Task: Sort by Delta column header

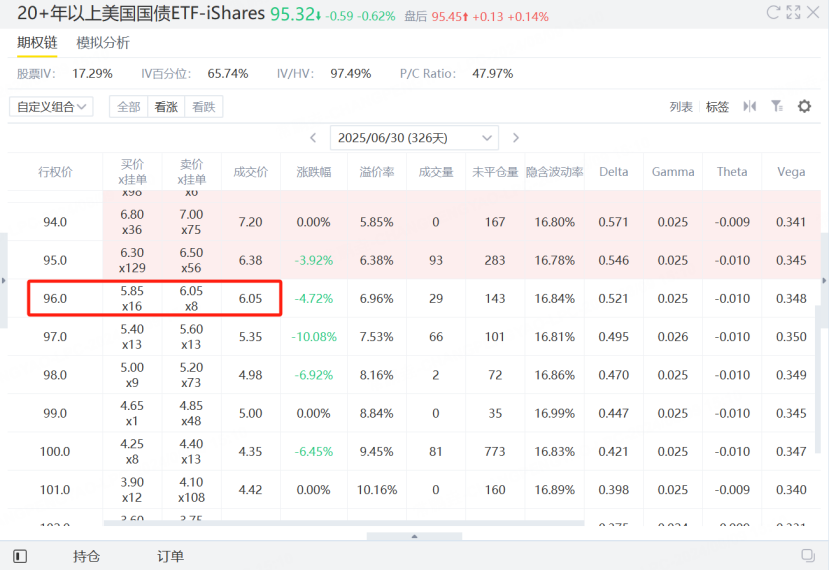Action: point(614,172)
